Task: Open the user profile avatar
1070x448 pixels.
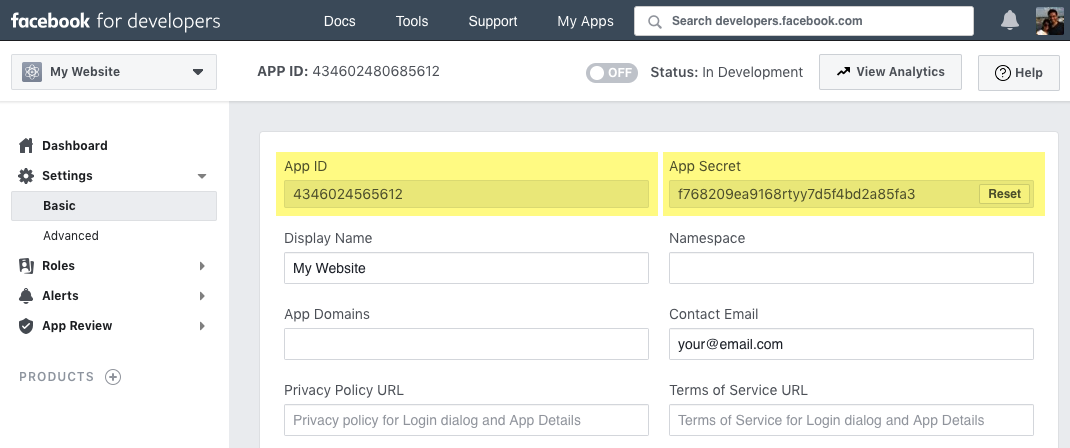Action: point(1050,20)
